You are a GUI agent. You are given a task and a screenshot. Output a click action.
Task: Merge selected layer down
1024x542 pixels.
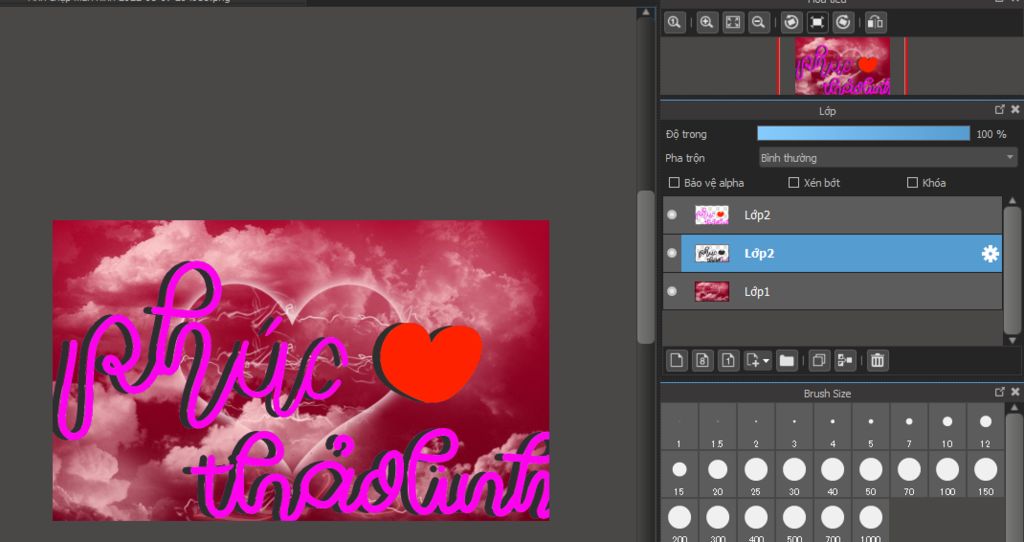(845, 360)
